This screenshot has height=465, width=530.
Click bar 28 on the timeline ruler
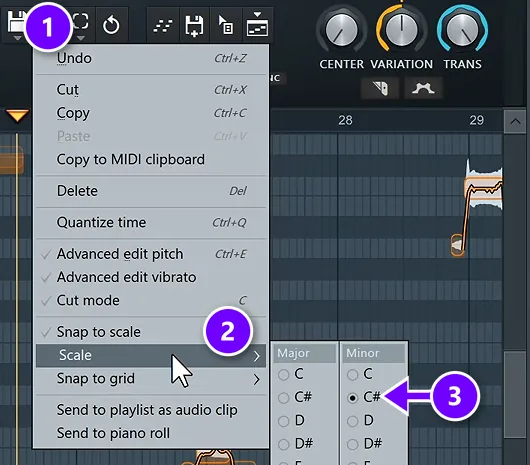click(345, 120)
